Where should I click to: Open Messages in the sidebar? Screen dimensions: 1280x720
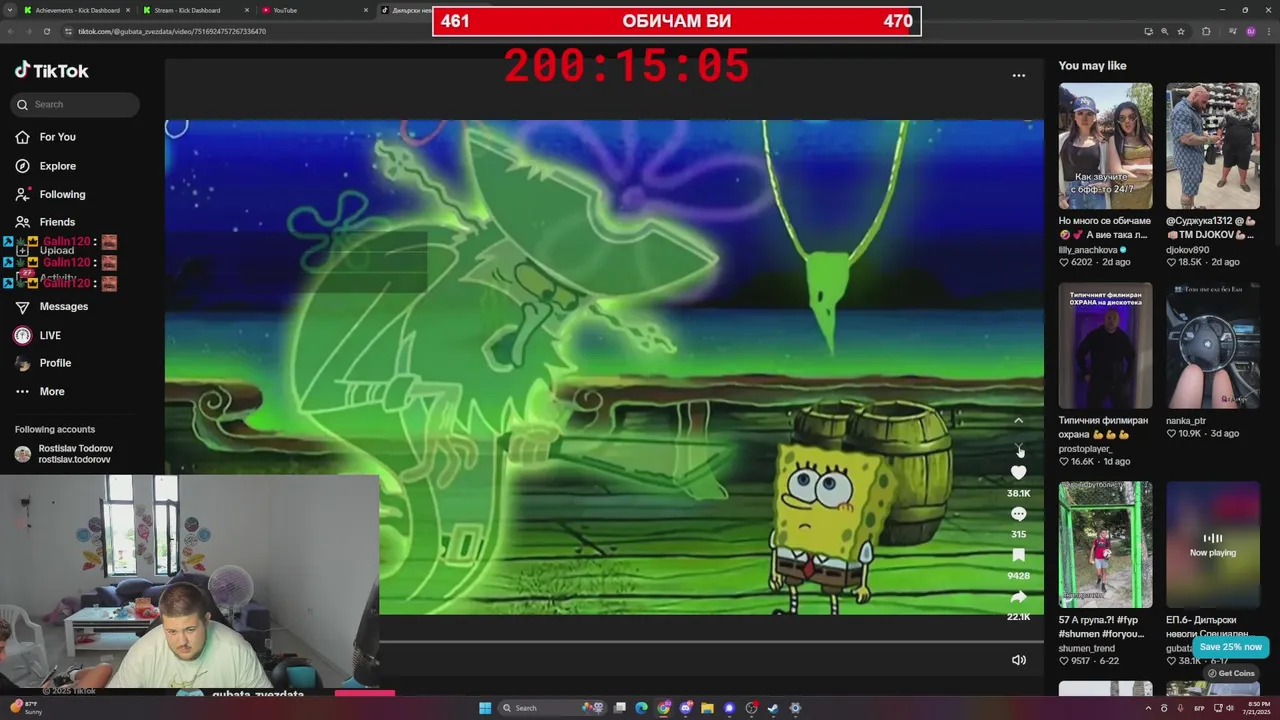click(63, 307)
